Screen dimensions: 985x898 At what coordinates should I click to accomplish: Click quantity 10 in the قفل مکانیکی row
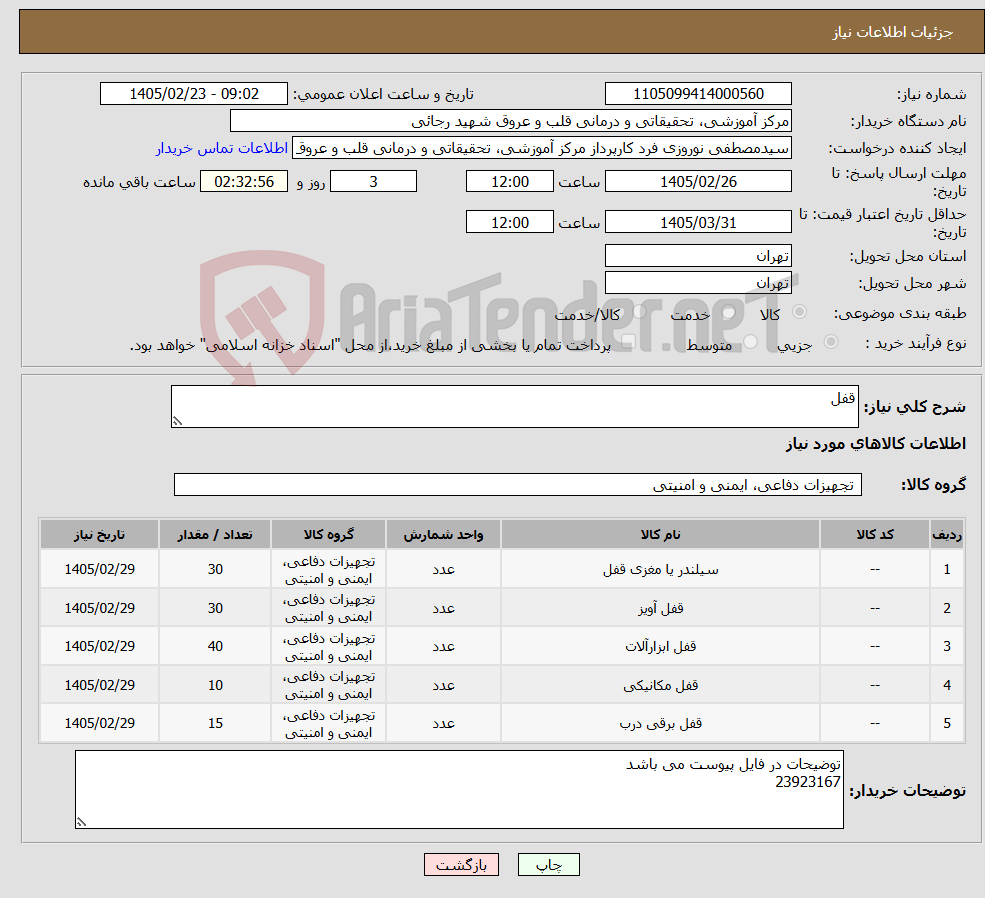(x=215, y=685)
